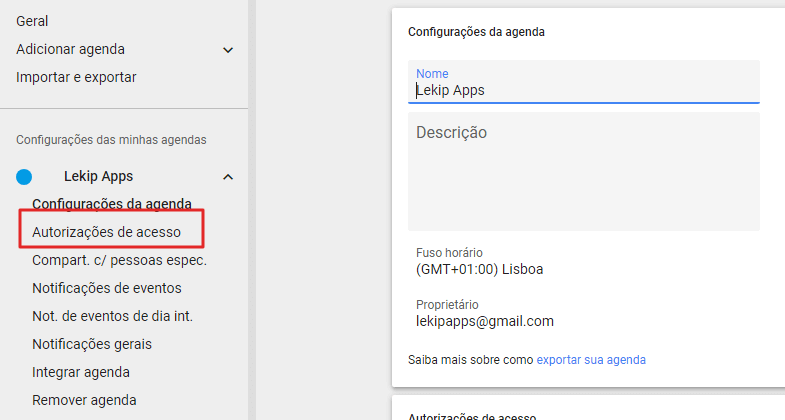The image size is (785, 420).
Task: Click the Nome field containing Lekip Apps
Action: (583, 90)
